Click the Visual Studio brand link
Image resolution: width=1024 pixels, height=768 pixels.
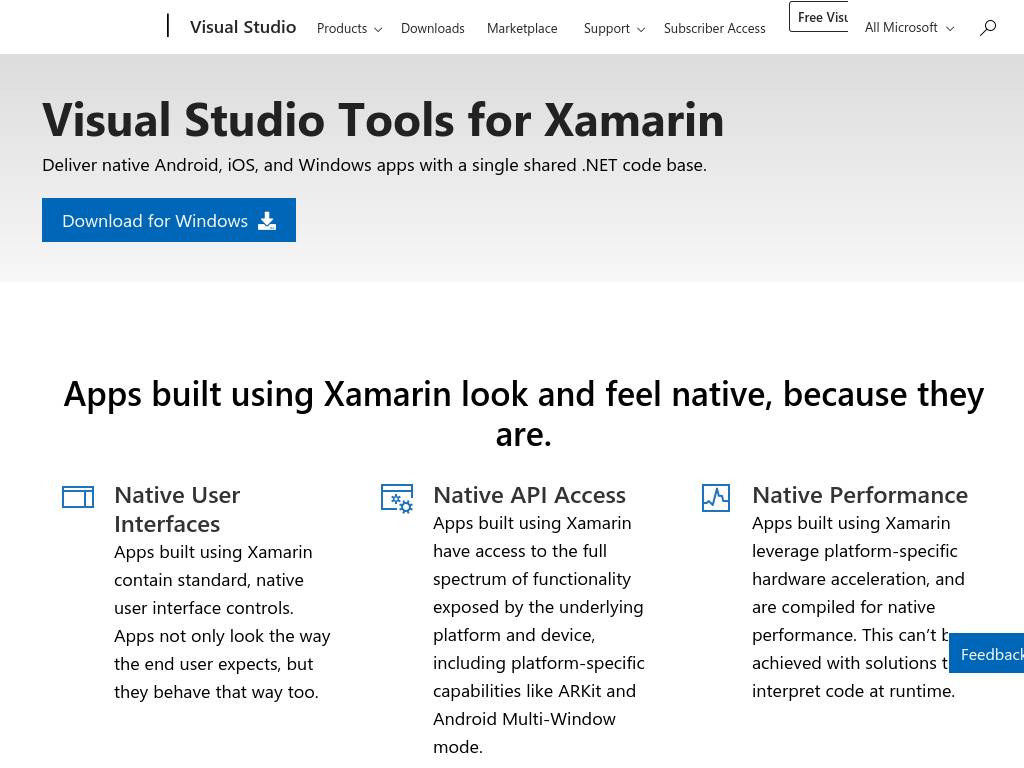[243, 27]
